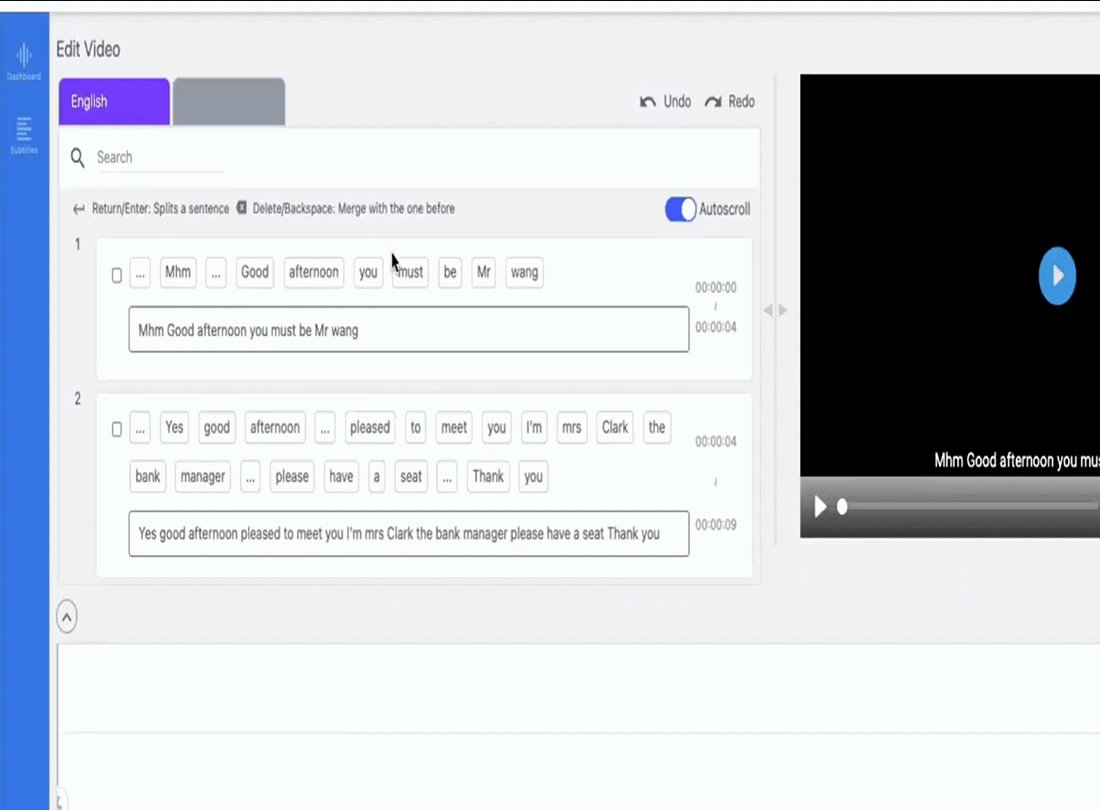
Task: Edit the text field 'Mhm Good afternoon you must be Mr wang'
Action: [x=409, y=330]
